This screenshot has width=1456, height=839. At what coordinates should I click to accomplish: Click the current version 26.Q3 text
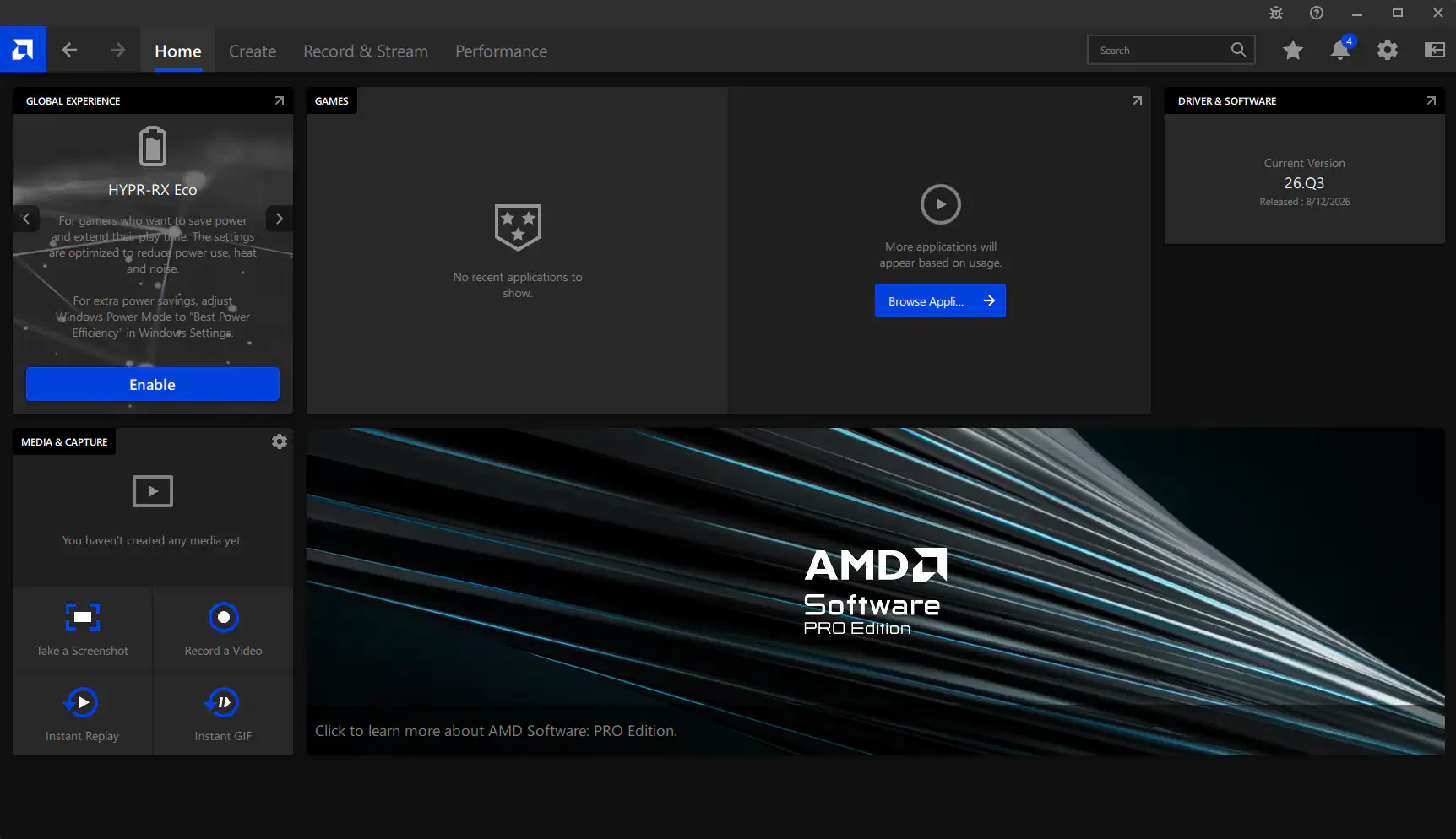tap(1304, 183)
